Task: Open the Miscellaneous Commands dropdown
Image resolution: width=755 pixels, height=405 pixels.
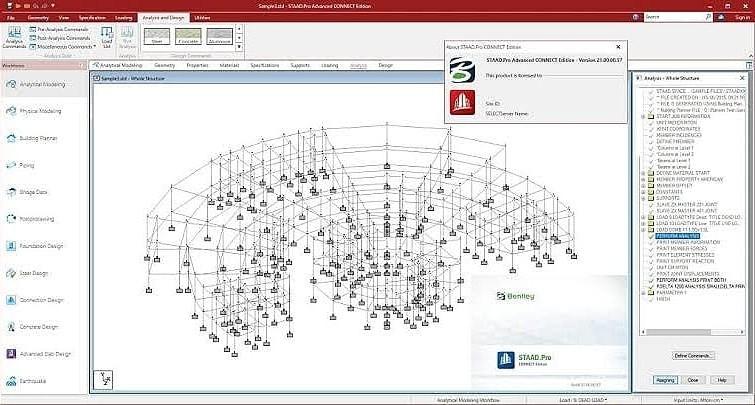Action: point(63,47)
